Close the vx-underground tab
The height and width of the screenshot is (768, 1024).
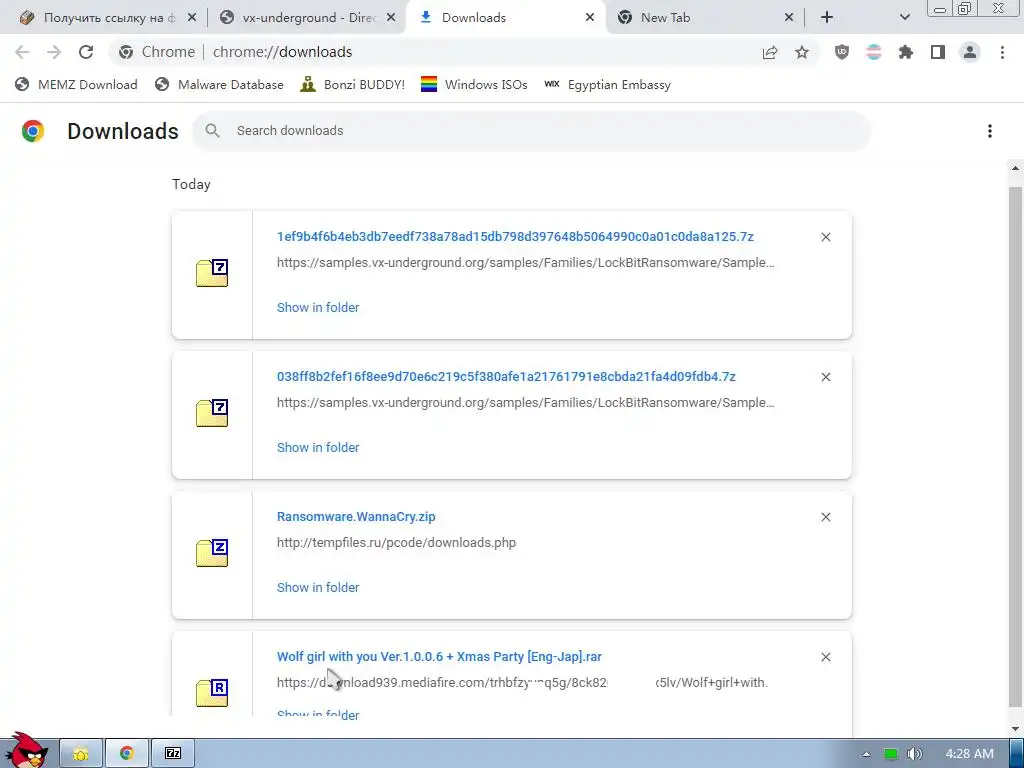(391, 18)
